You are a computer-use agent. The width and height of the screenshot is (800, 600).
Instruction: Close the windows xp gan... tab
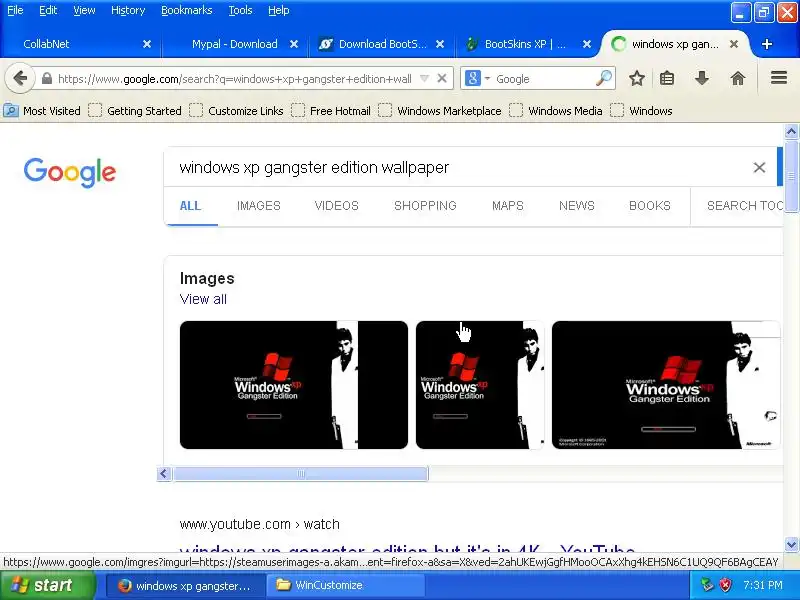pos(734,44)
